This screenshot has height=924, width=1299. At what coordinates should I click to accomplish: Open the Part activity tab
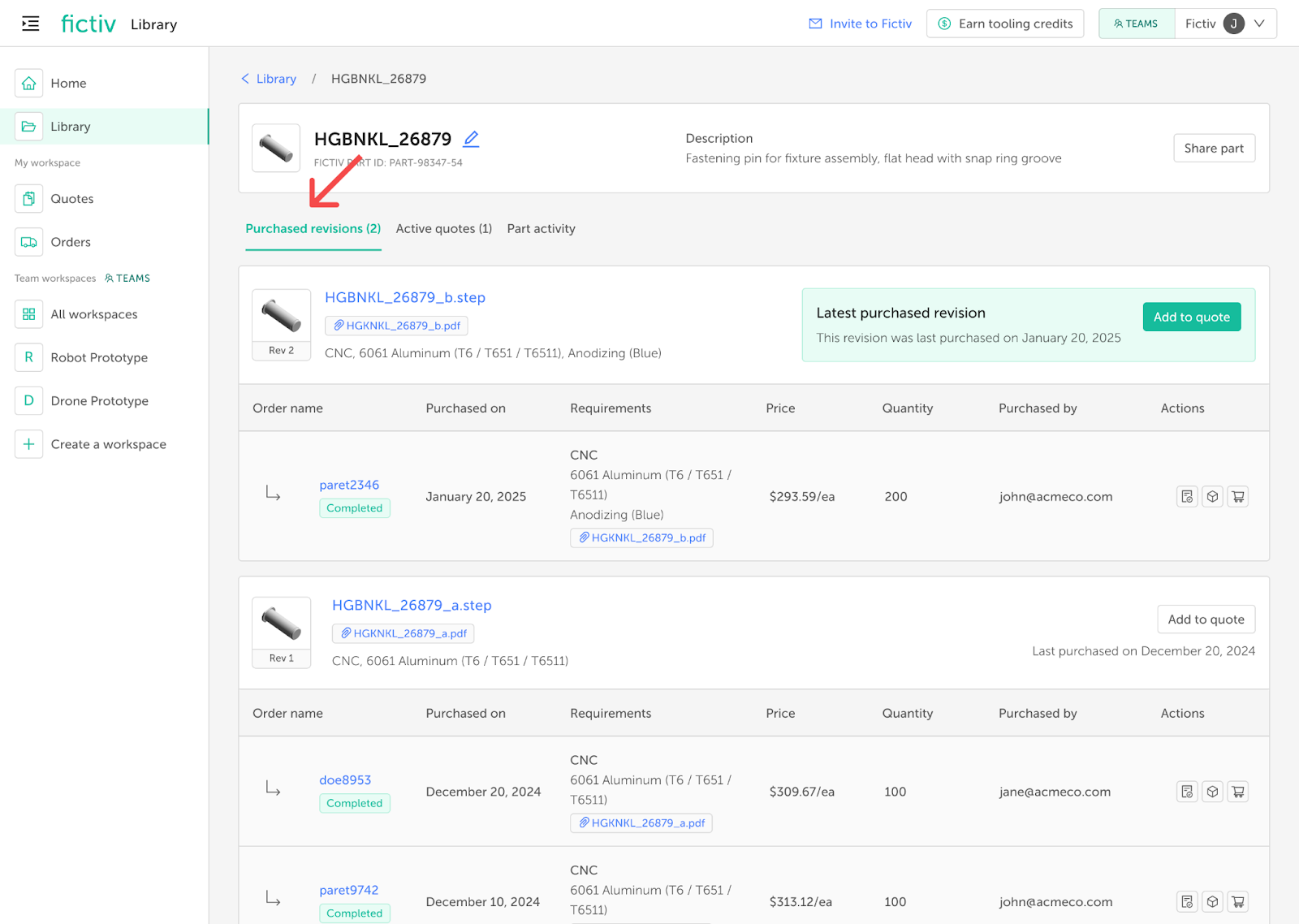point(541,229)
